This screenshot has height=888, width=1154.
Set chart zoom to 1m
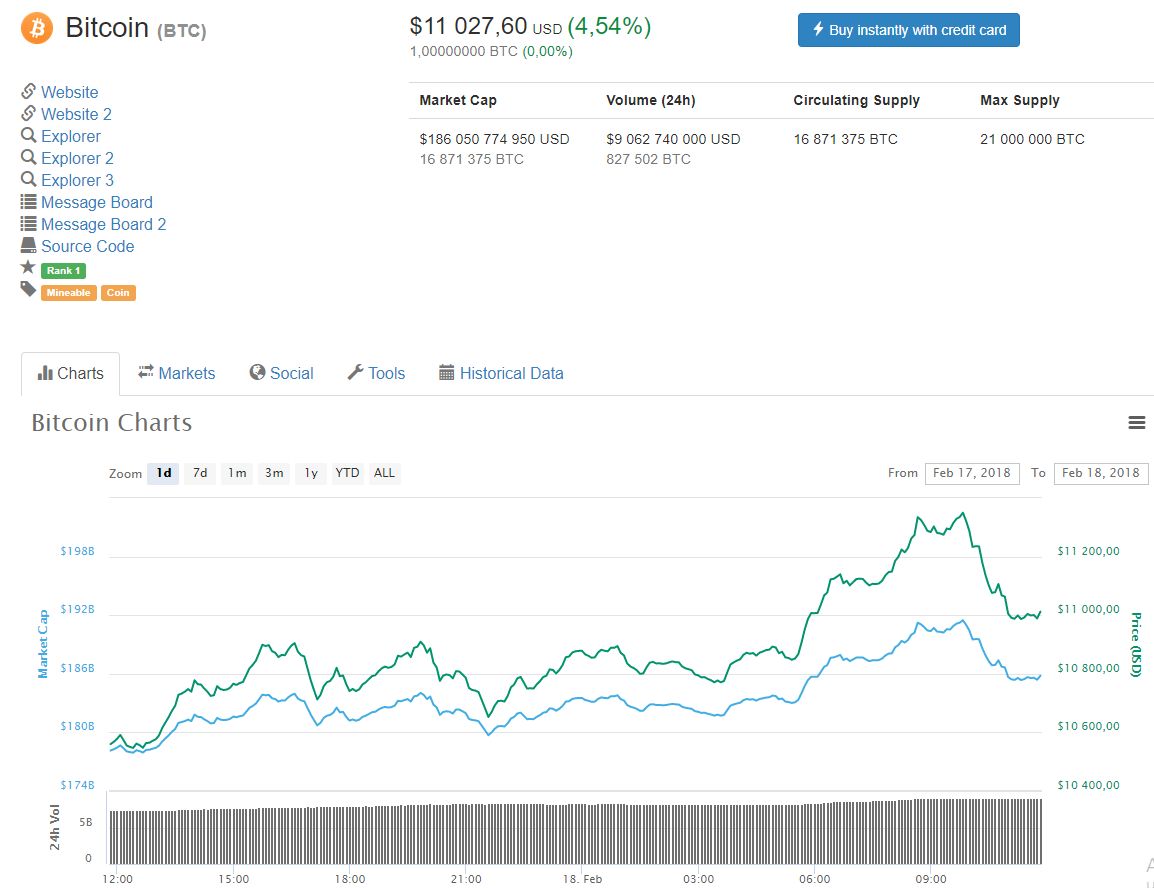pyautogui.click(x=237, y=473)
